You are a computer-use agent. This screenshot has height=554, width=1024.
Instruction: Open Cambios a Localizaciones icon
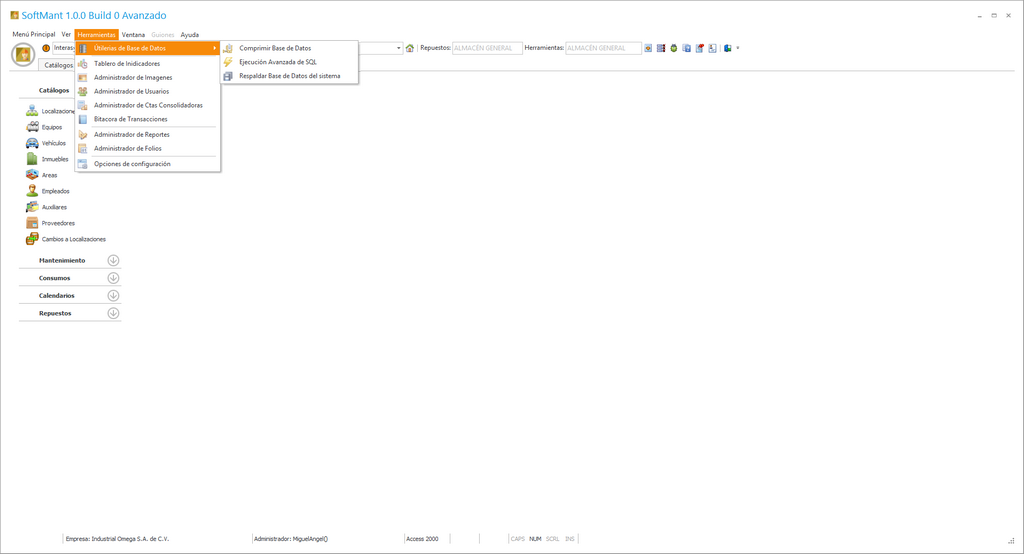click(32, 239)
